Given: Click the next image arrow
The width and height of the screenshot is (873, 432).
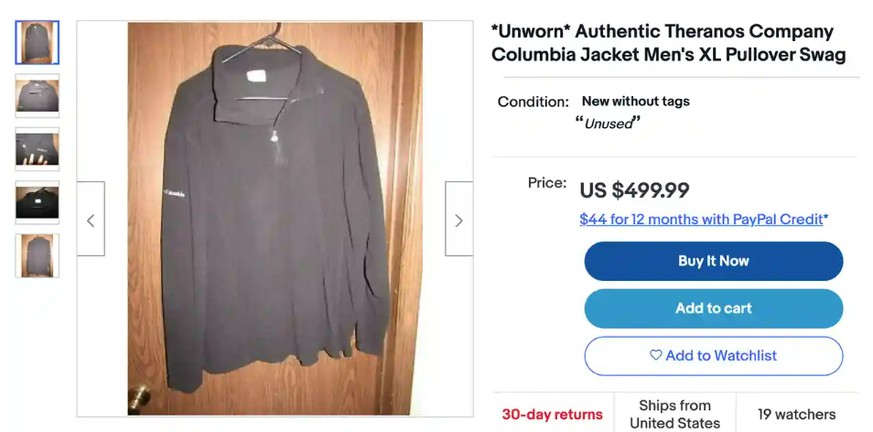Looking at the screenshot, I should tap(459, 219).
